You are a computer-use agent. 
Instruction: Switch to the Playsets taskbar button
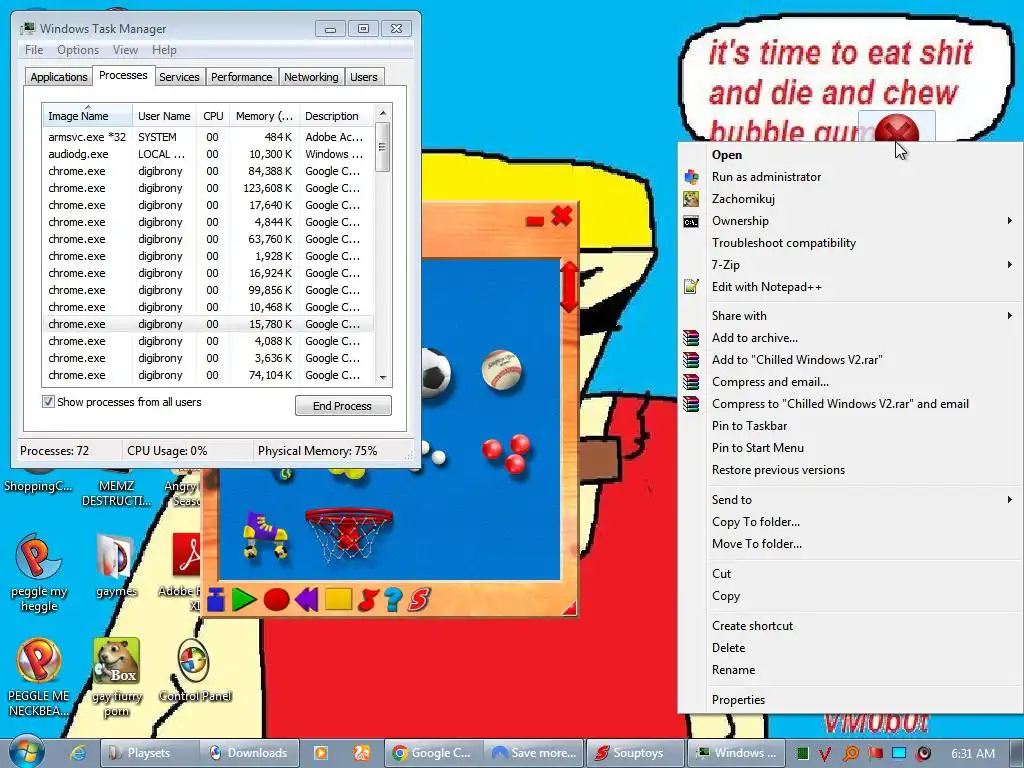tap(149, 753)
